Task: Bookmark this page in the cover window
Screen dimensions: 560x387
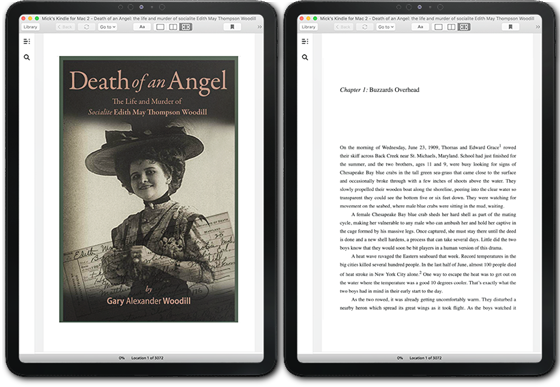Action: pos(232,27)
